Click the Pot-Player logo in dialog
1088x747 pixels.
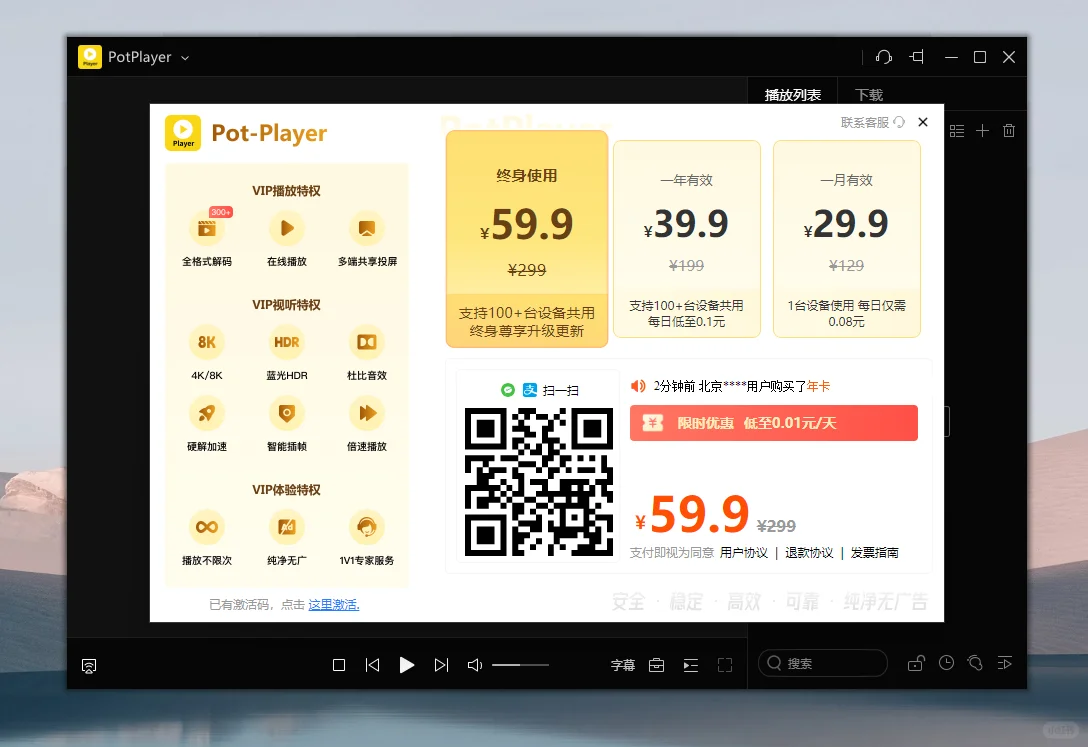182,132
